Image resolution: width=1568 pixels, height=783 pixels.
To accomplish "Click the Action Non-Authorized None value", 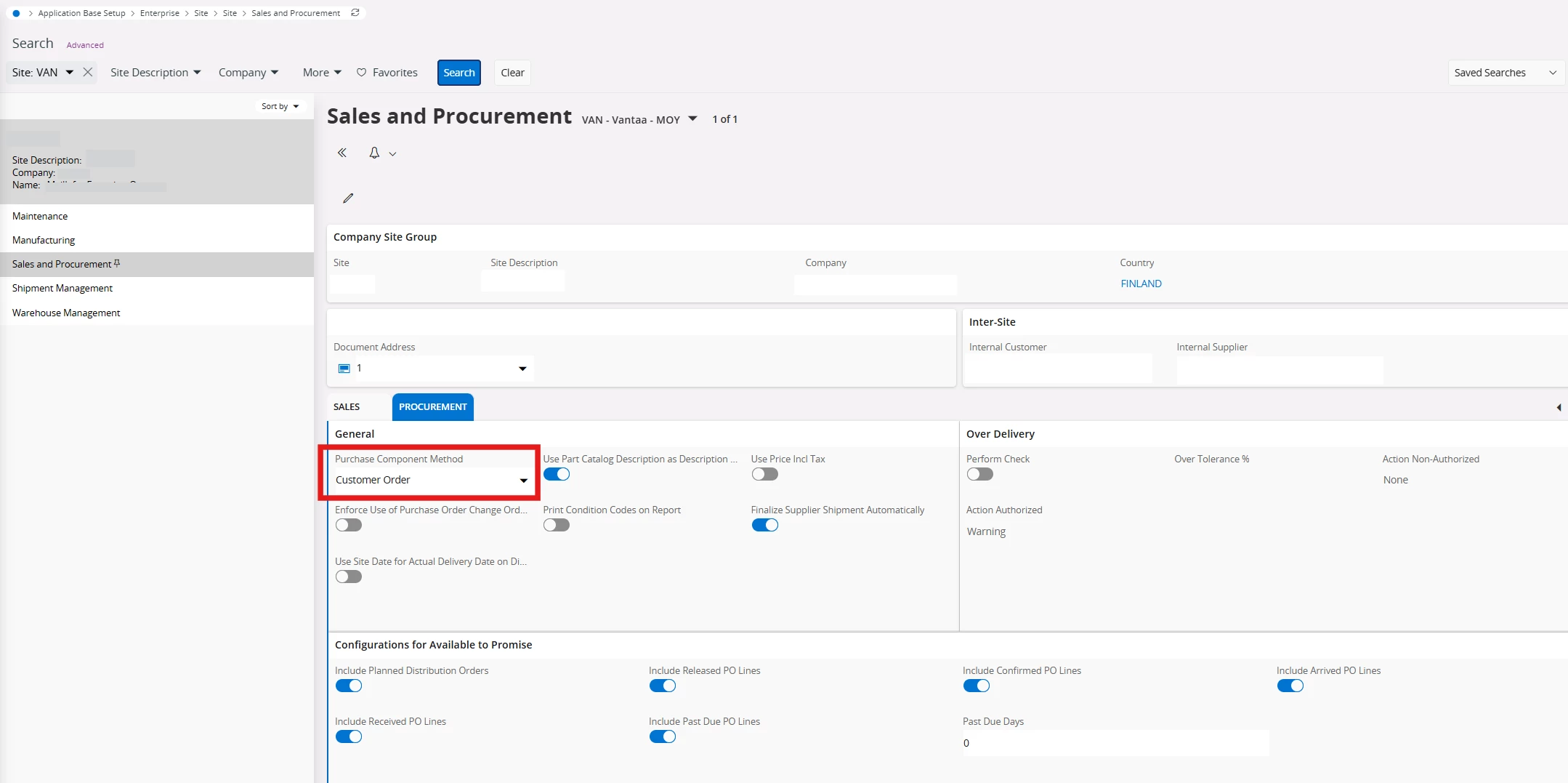I will (x=1395, y=480).
